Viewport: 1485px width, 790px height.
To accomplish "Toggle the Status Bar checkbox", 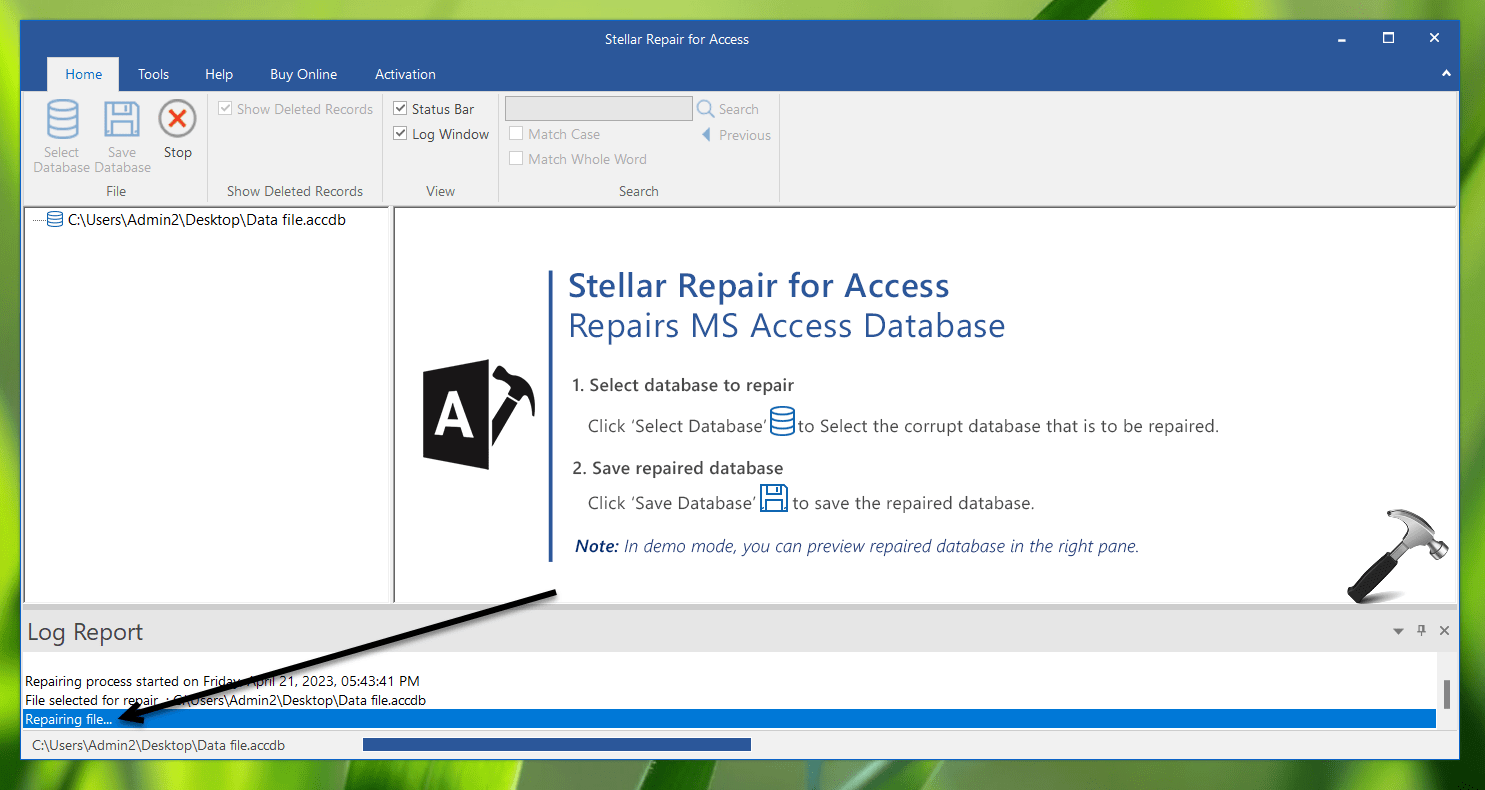I will click(400, 108).
